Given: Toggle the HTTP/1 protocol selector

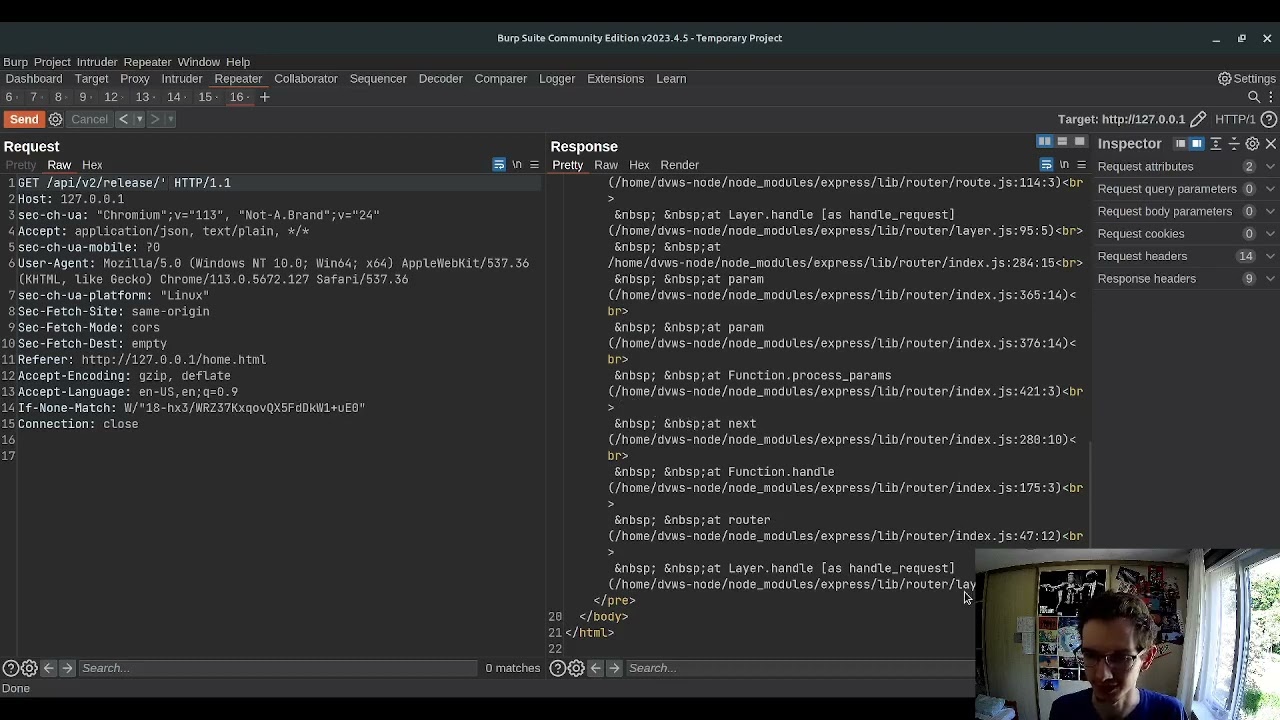Looking at the screenshot, I should 1235,120.
